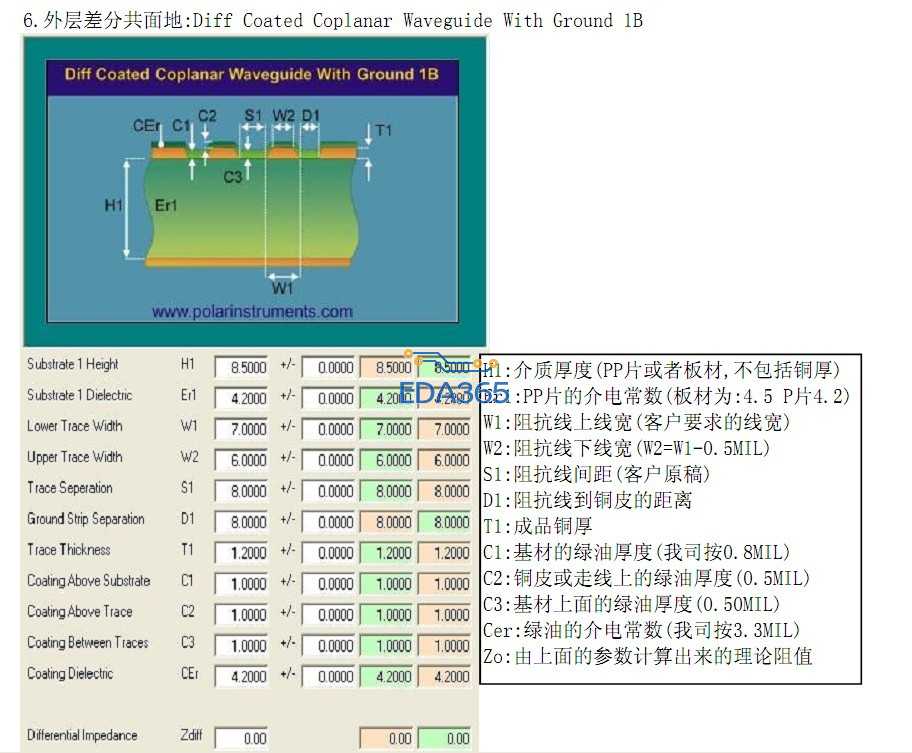Screen dimensions: 912x753
Task: Click the D1 minimum value cell 8.0000
Action: click(x=386, y=522)
